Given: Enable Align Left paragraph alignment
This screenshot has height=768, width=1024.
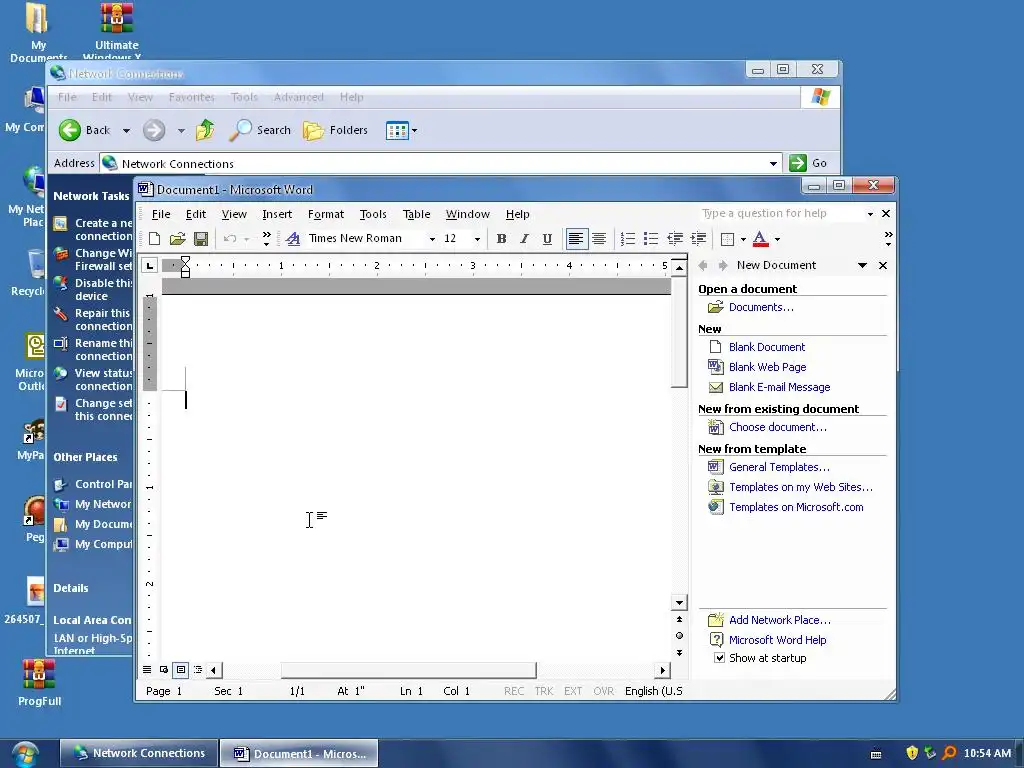Looking at the screenshot, I should (x=575, y=239).
